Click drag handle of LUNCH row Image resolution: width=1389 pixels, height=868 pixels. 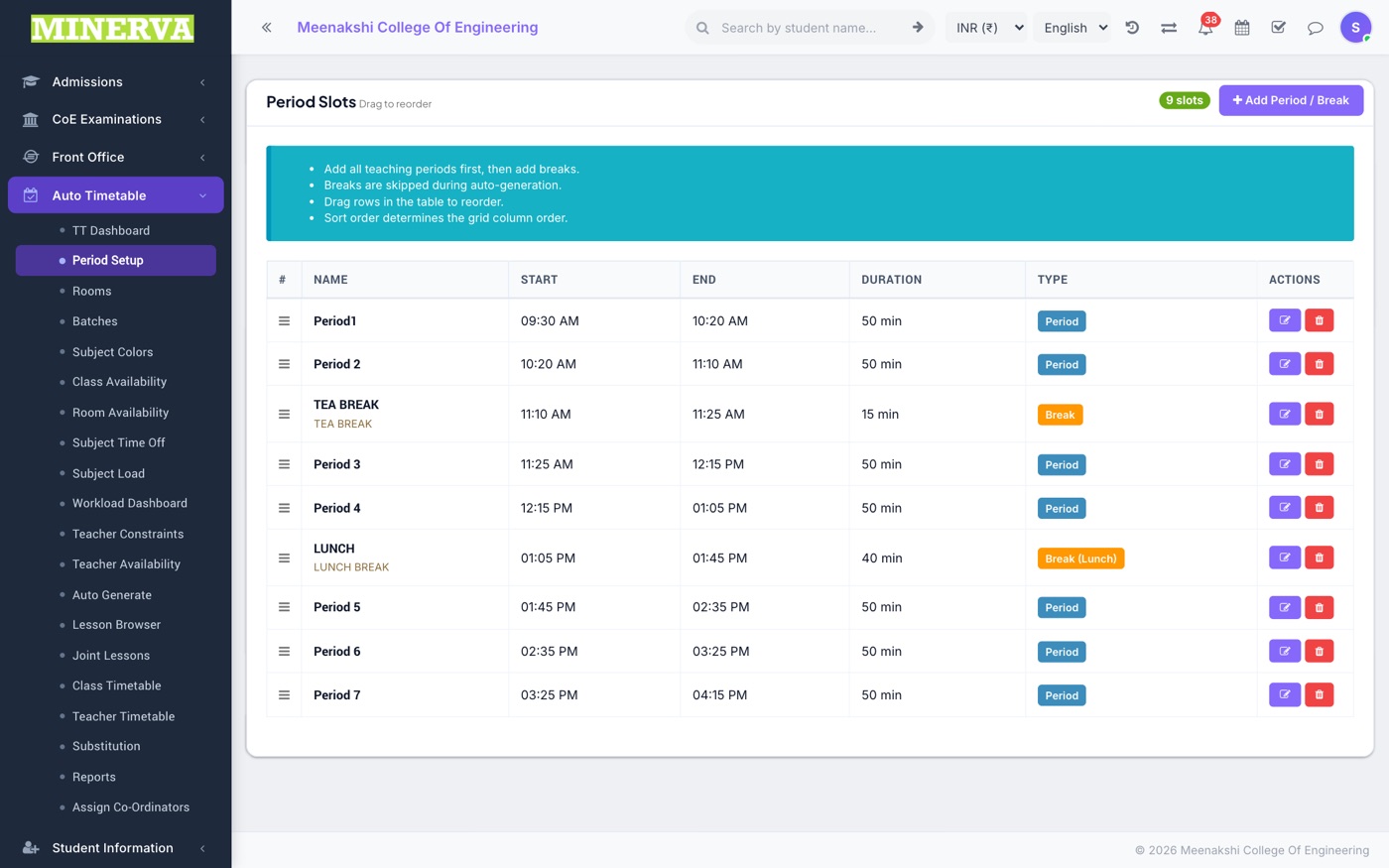(284, 558)
